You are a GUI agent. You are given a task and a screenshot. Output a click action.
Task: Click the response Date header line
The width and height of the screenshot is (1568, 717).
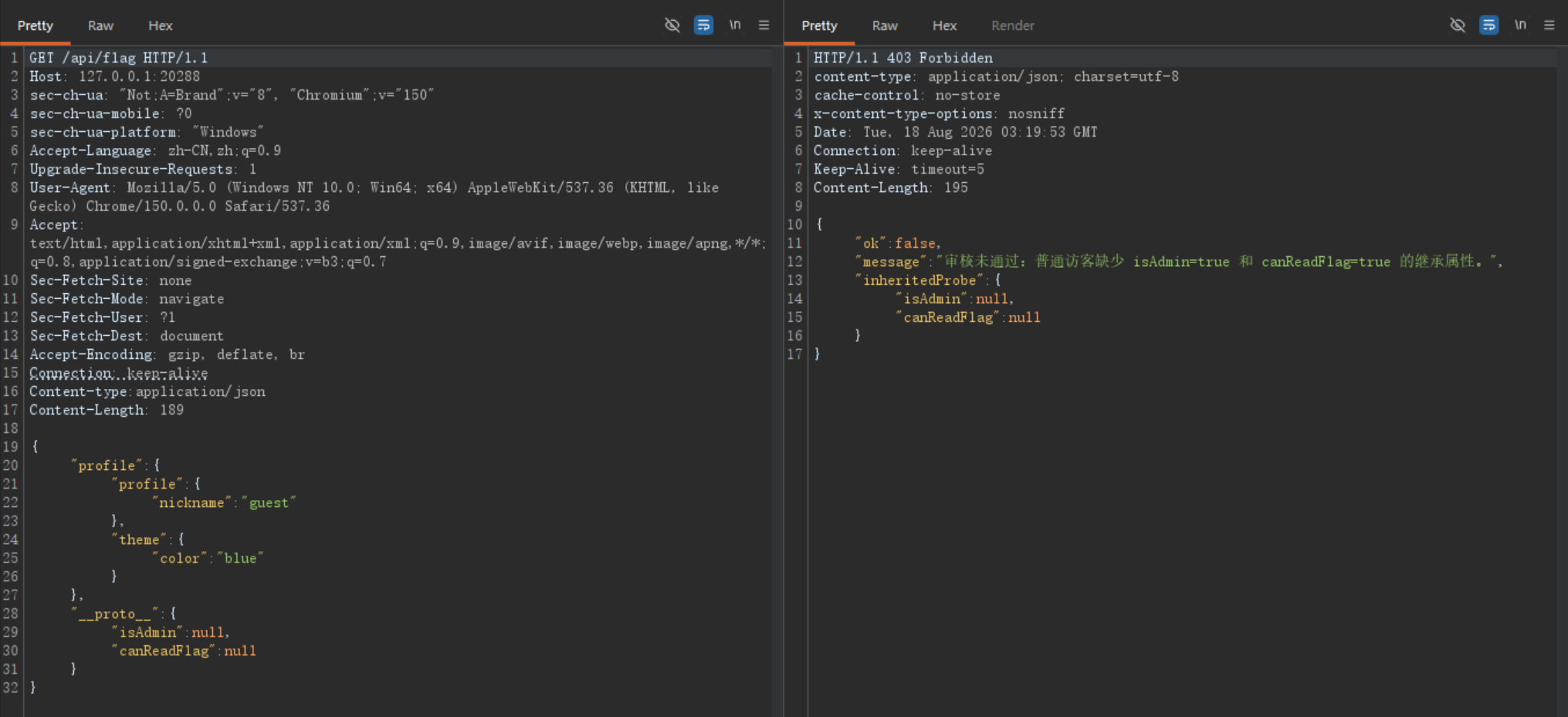click(x=956, y=132)
